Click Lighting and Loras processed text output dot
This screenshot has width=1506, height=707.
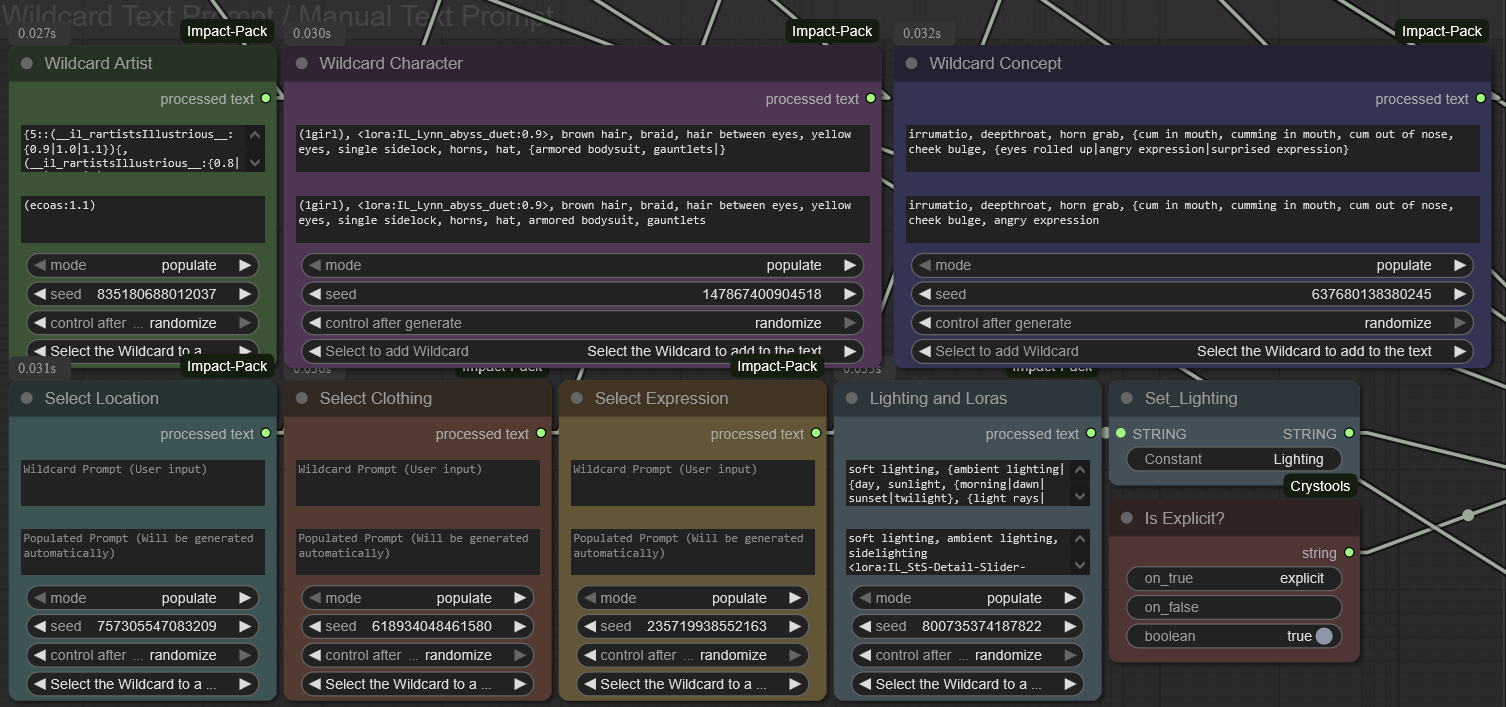point(1091,434)
